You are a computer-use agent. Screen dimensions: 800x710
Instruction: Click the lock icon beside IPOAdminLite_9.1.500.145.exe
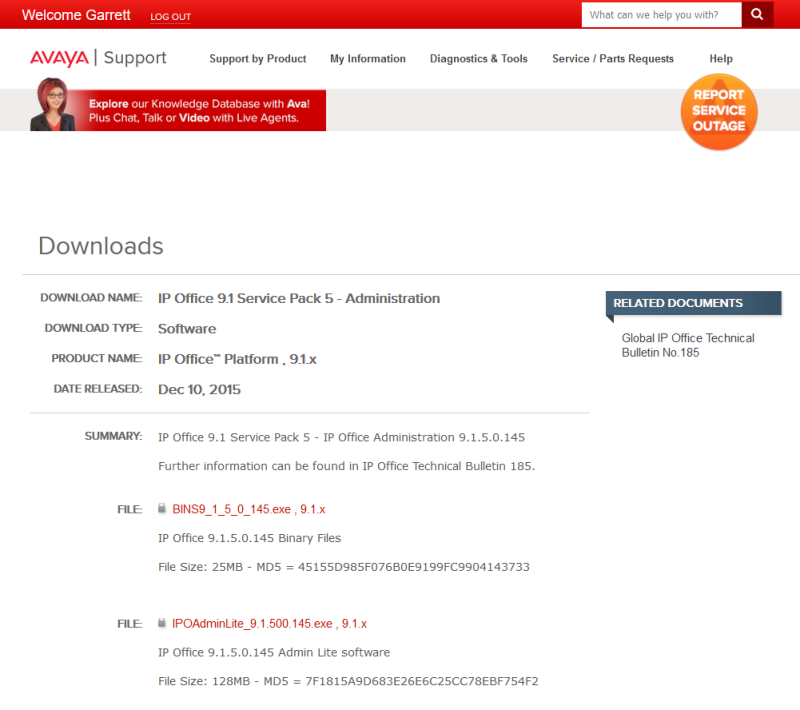(162, 623)
